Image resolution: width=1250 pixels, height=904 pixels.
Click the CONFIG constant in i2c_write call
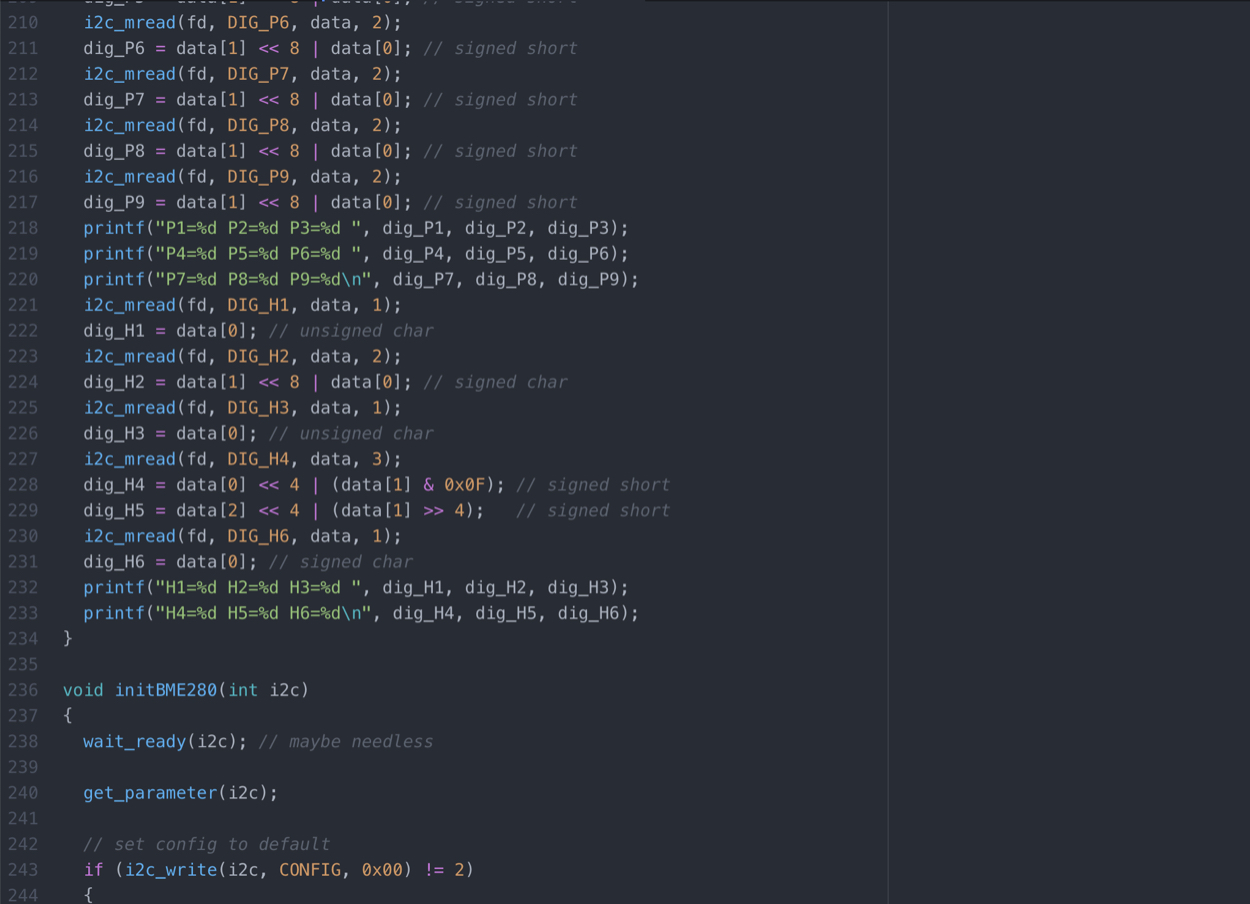310,870
